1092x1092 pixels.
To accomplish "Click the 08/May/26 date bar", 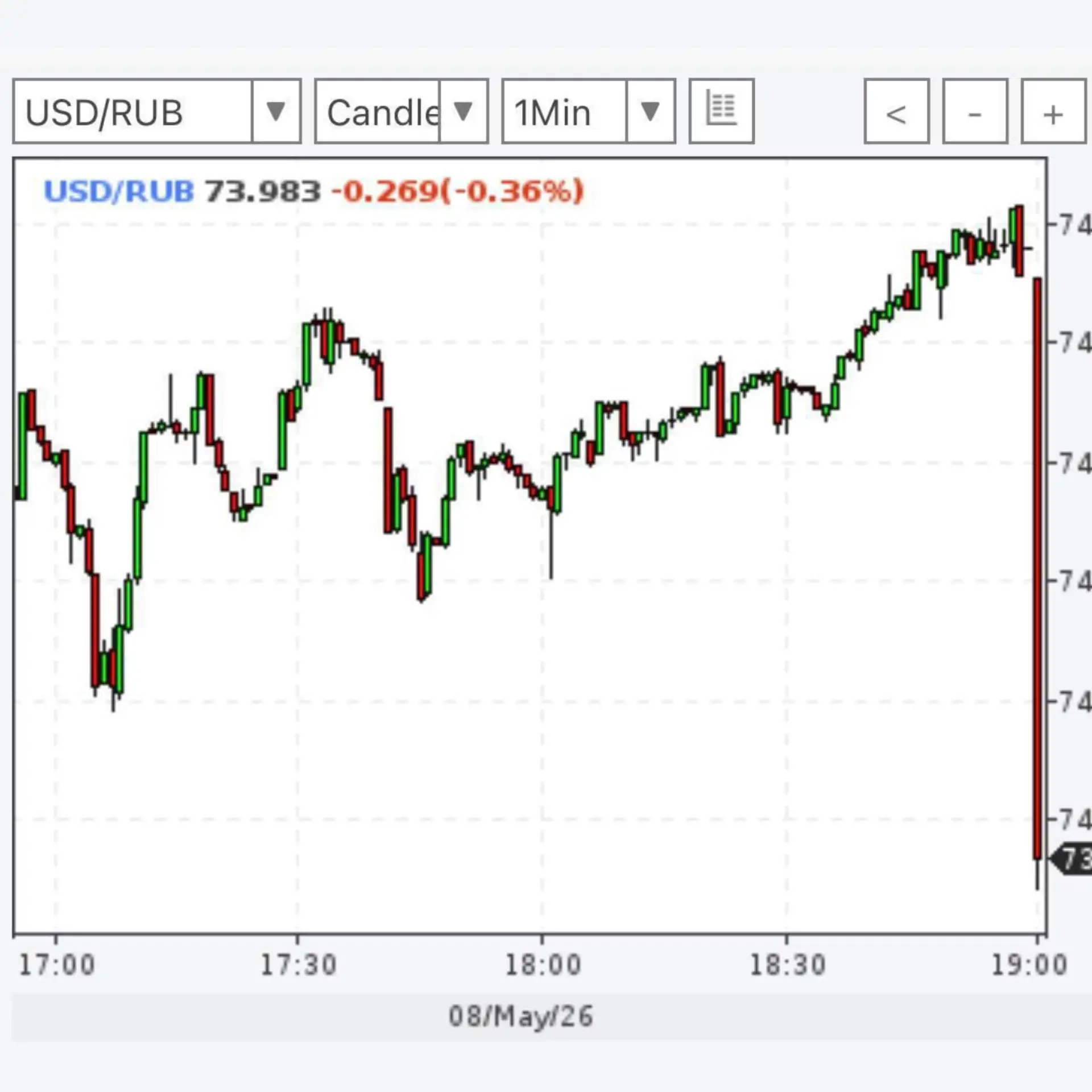I will tap(520, 1016).
